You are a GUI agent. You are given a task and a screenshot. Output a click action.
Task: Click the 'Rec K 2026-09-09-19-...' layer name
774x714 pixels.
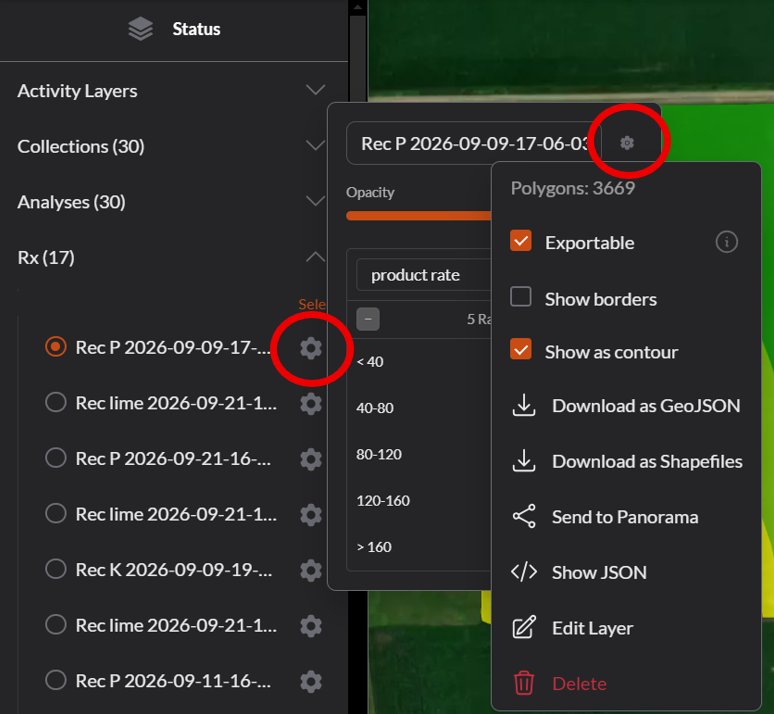[x=174, y=570]
